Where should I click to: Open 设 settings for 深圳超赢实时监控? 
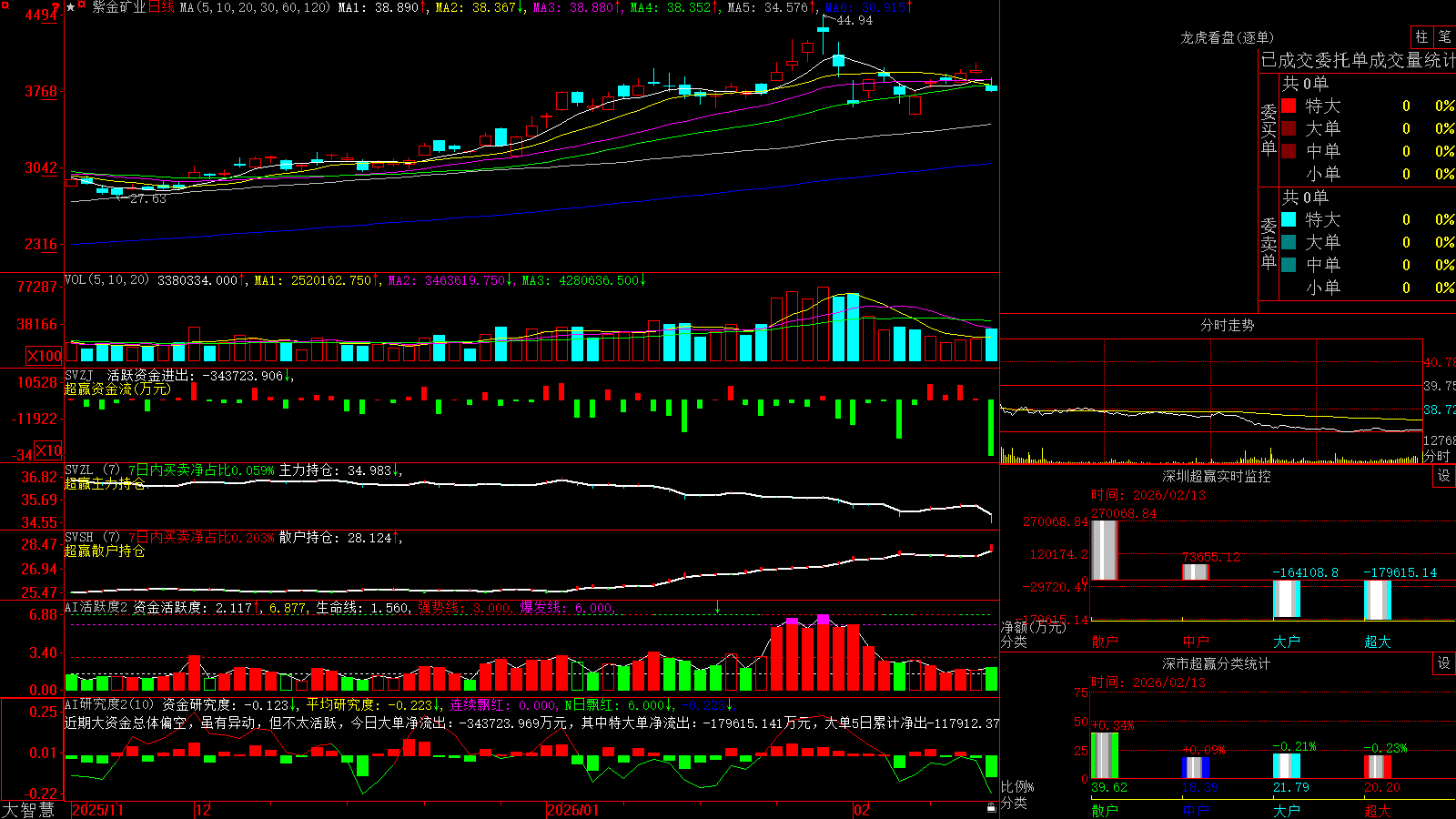[x=1444, y=476]
